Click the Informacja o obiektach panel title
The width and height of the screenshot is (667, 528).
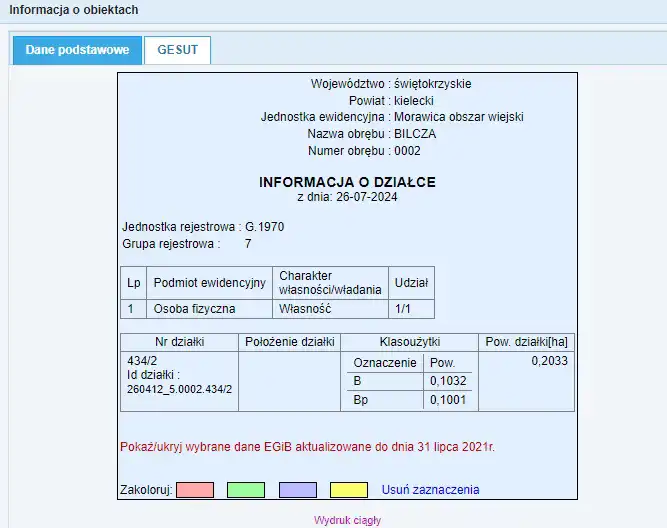point(74,10)
